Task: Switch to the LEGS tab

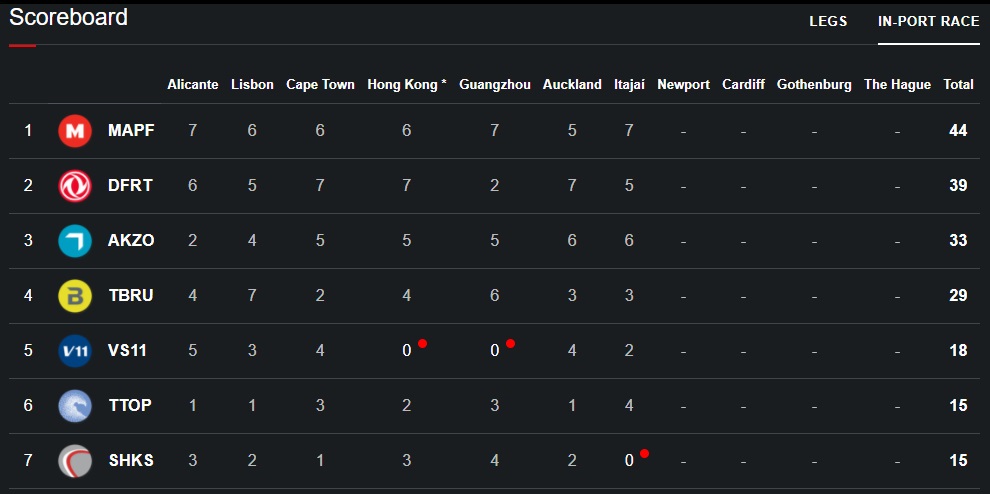Action: pyautogui.click(x=828, y=22)
